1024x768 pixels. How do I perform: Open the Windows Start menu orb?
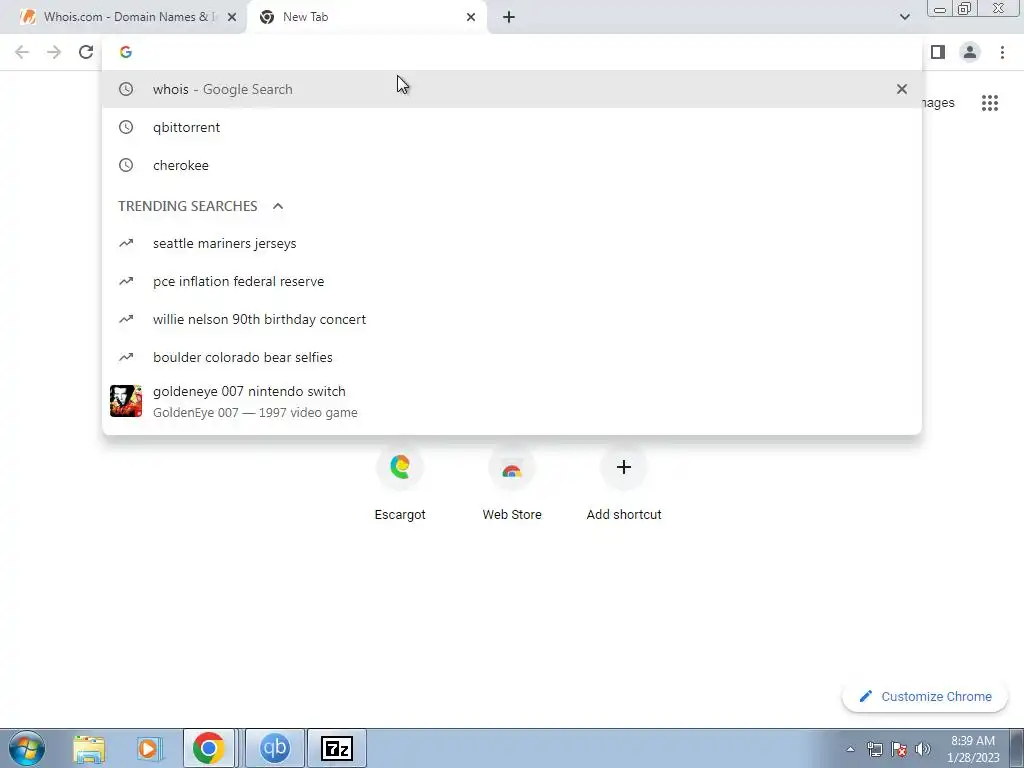26,748
